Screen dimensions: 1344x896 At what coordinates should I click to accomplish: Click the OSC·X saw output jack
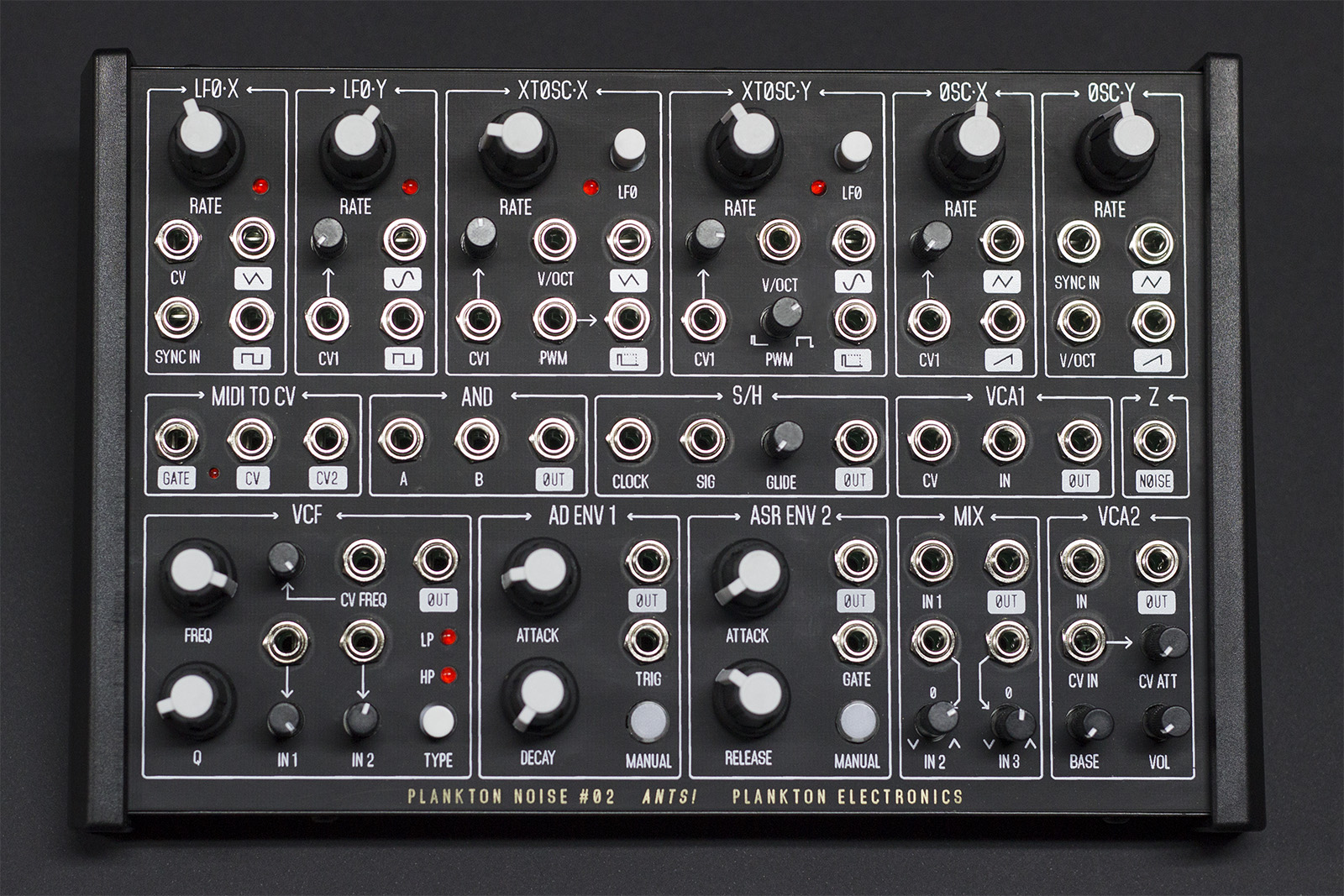[1002, 322]
